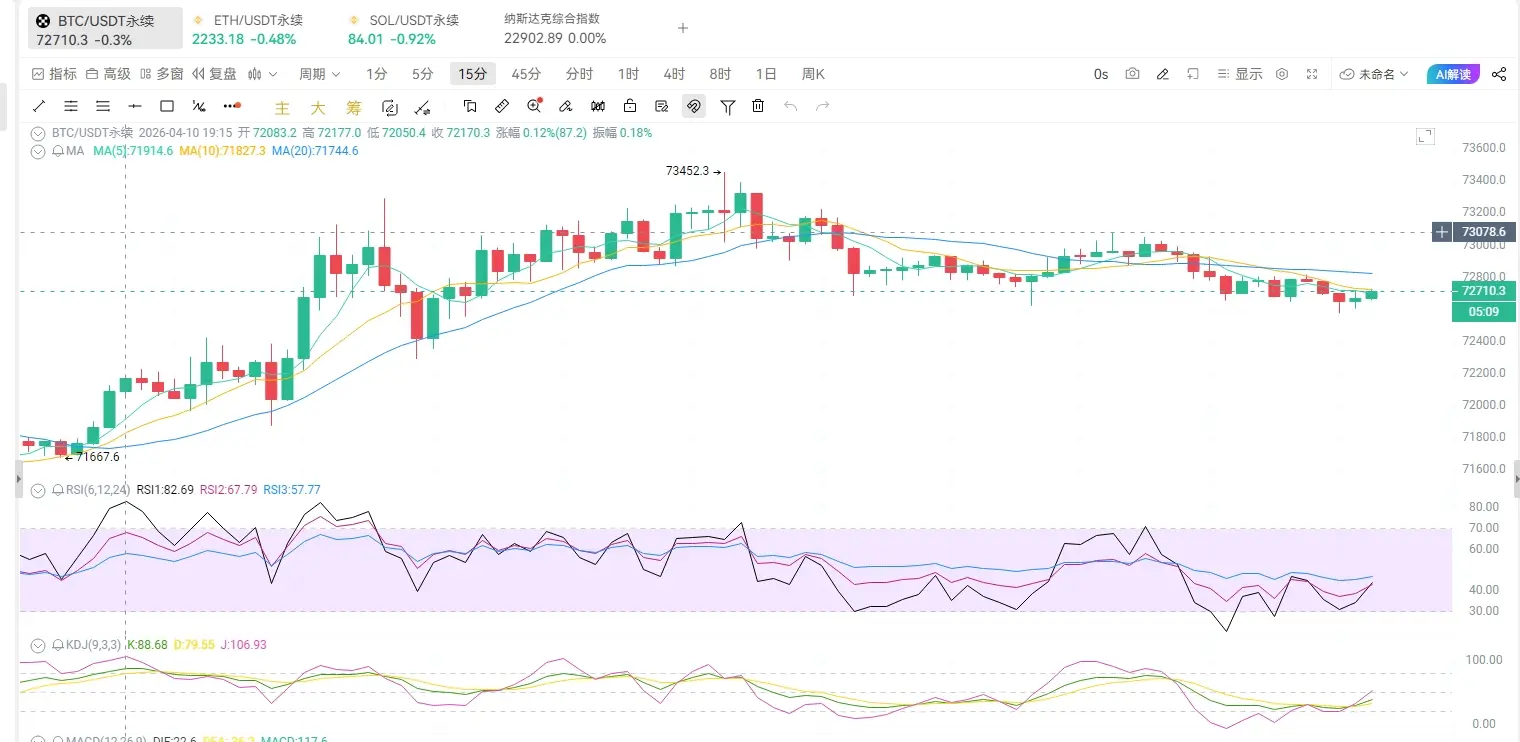Viewport: 1520px width, 742px height.
Task: Open chart settings hexagon icon
Action: 1282,74
